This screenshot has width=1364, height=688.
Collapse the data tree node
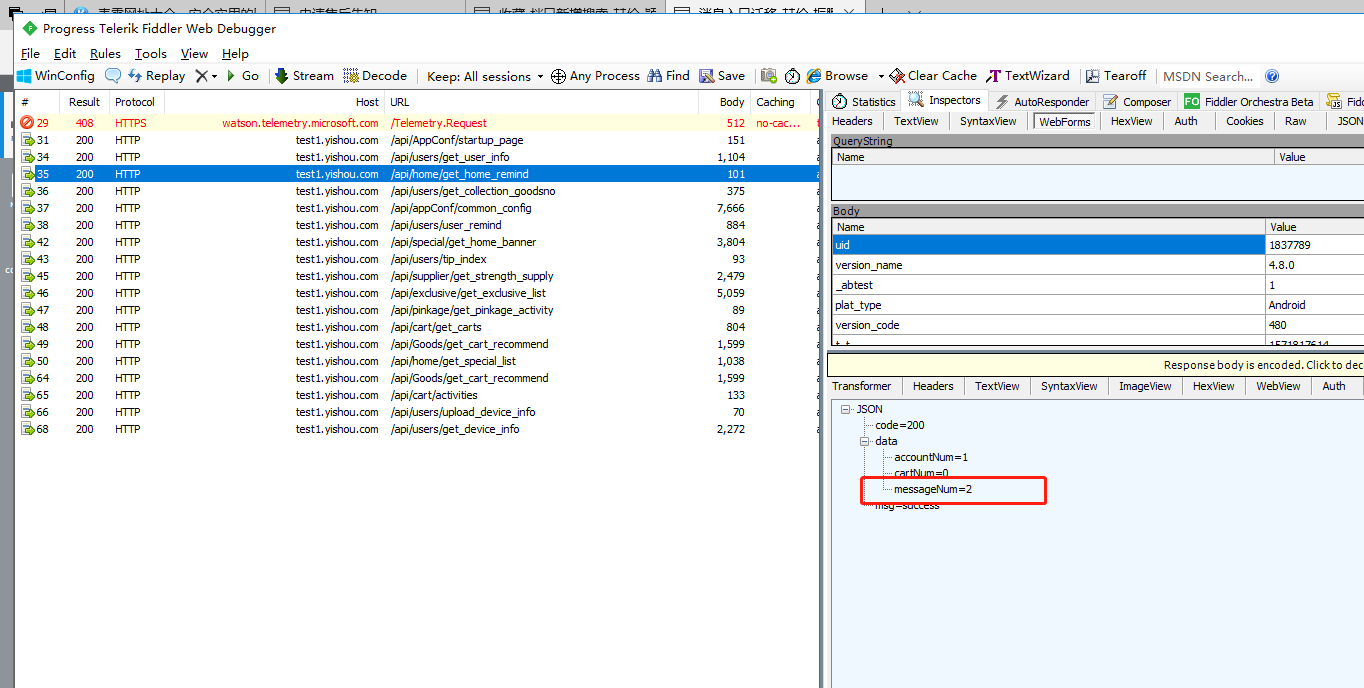pos(865,441)
